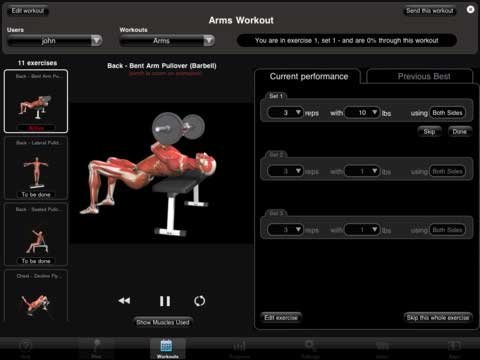Open the help question-mark icon in bottom bar
The width and height of the screenshot is (480, 360).
coord(26,348)
